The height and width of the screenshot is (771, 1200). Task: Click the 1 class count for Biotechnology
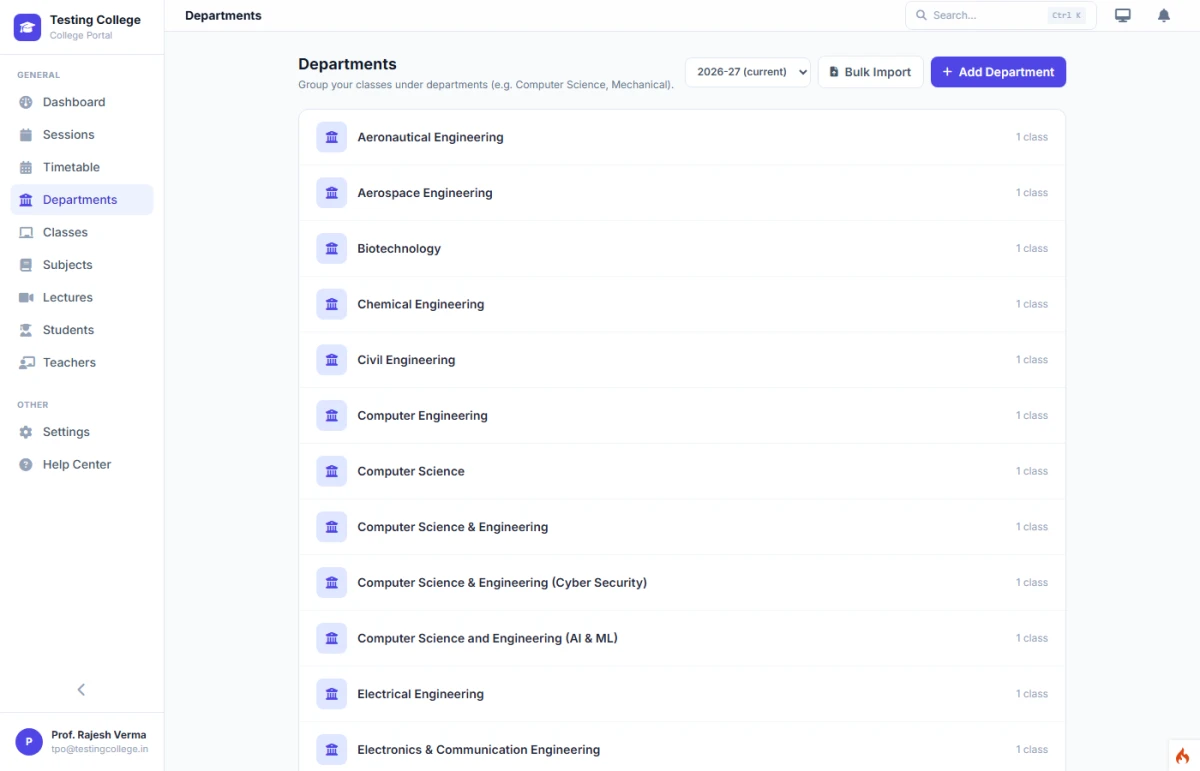[1032, 248]
